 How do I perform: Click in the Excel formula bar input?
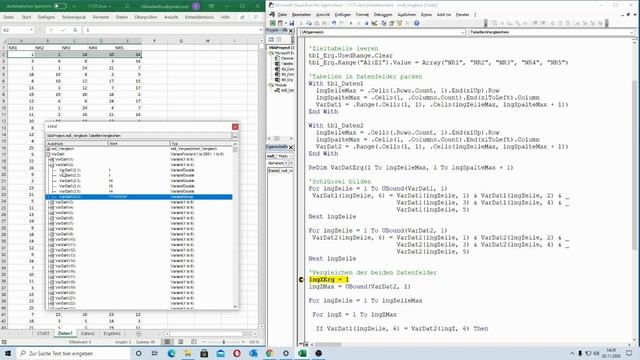[x=169, y=30]
